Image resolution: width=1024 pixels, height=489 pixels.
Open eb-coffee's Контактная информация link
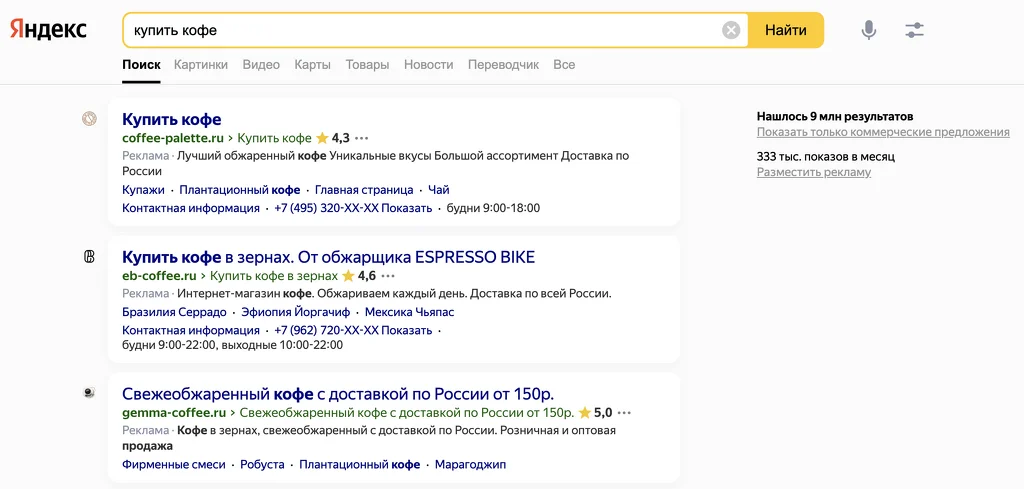(191, 330)
